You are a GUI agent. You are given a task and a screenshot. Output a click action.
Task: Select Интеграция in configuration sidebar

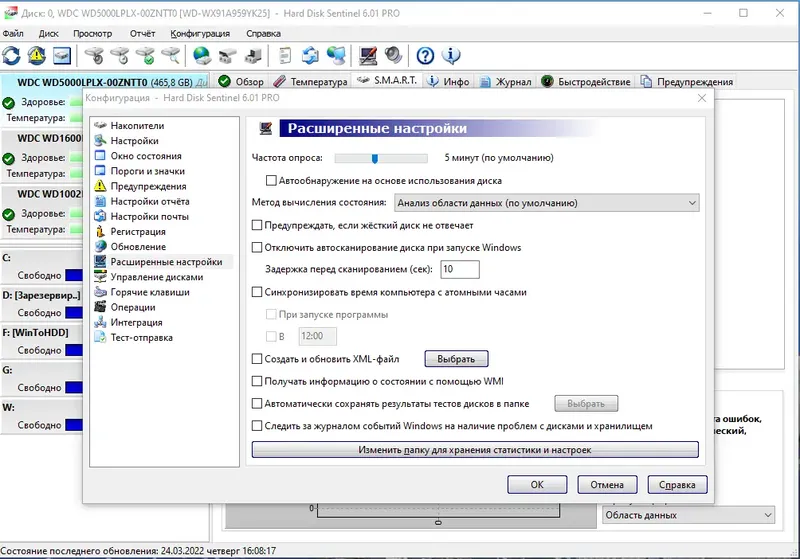click(136, 322)
